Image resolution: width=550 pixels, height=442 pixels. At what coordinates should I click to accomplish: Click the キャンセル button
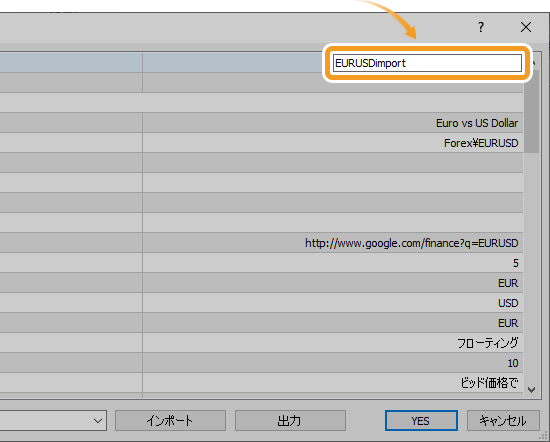(x=503, y=420)
